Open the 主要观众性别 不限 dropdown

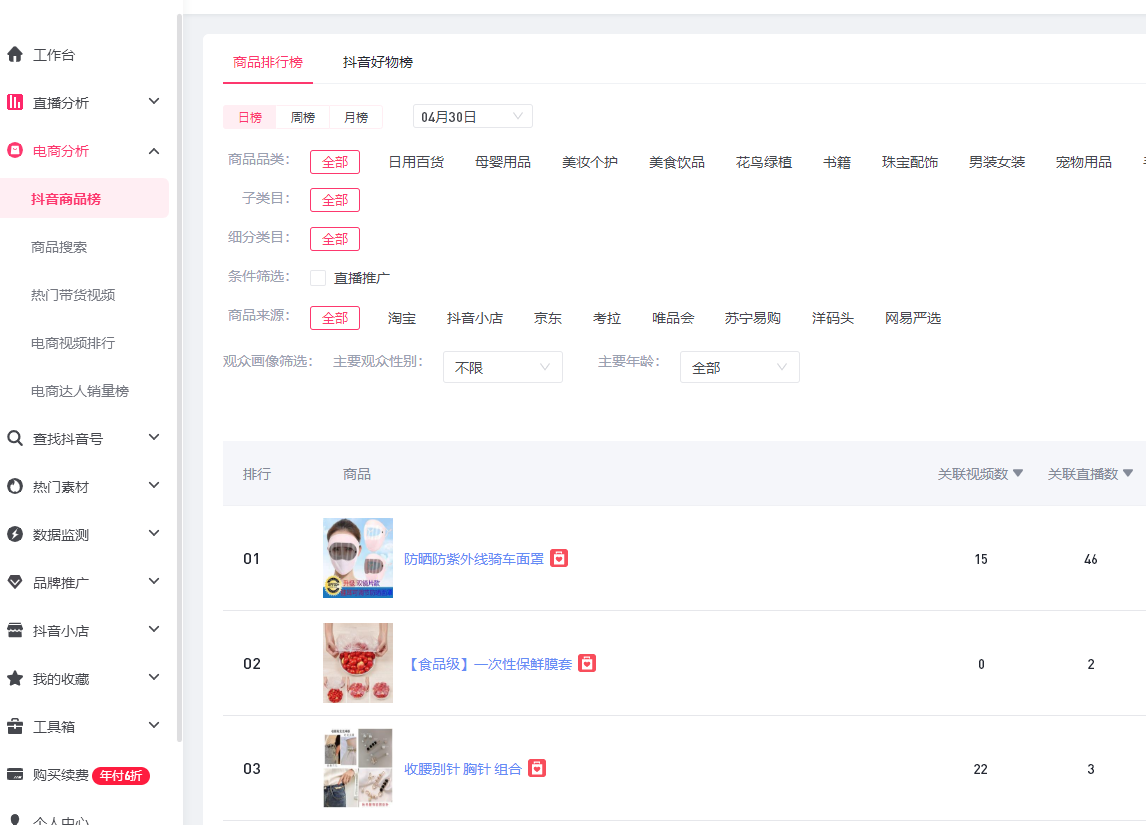click(503, 367)
